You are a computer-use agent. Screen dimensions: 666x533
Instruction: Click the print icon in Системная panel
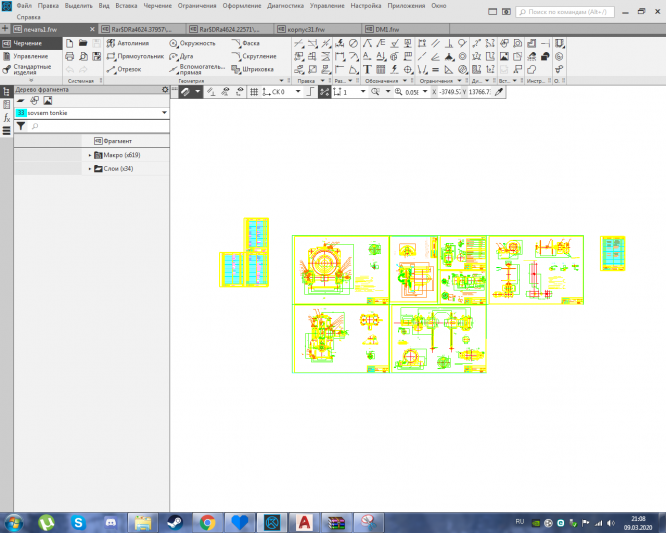pos(70,56)
